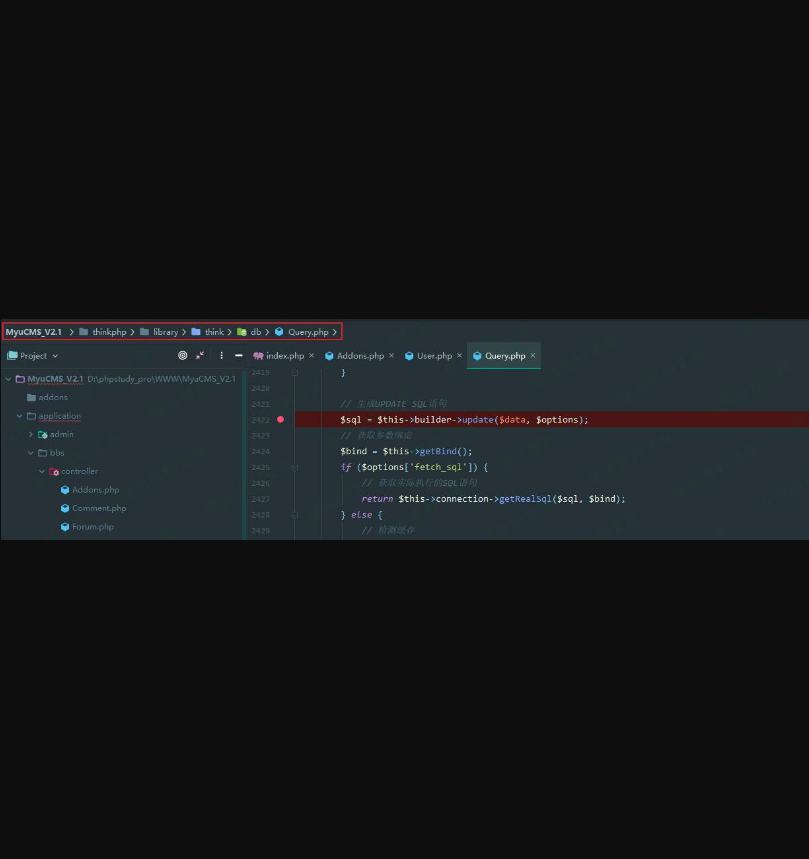The height and width of the screenshot is (859, 809).
Task: Close the index.php editor tab
Action: tap(311, 355)
